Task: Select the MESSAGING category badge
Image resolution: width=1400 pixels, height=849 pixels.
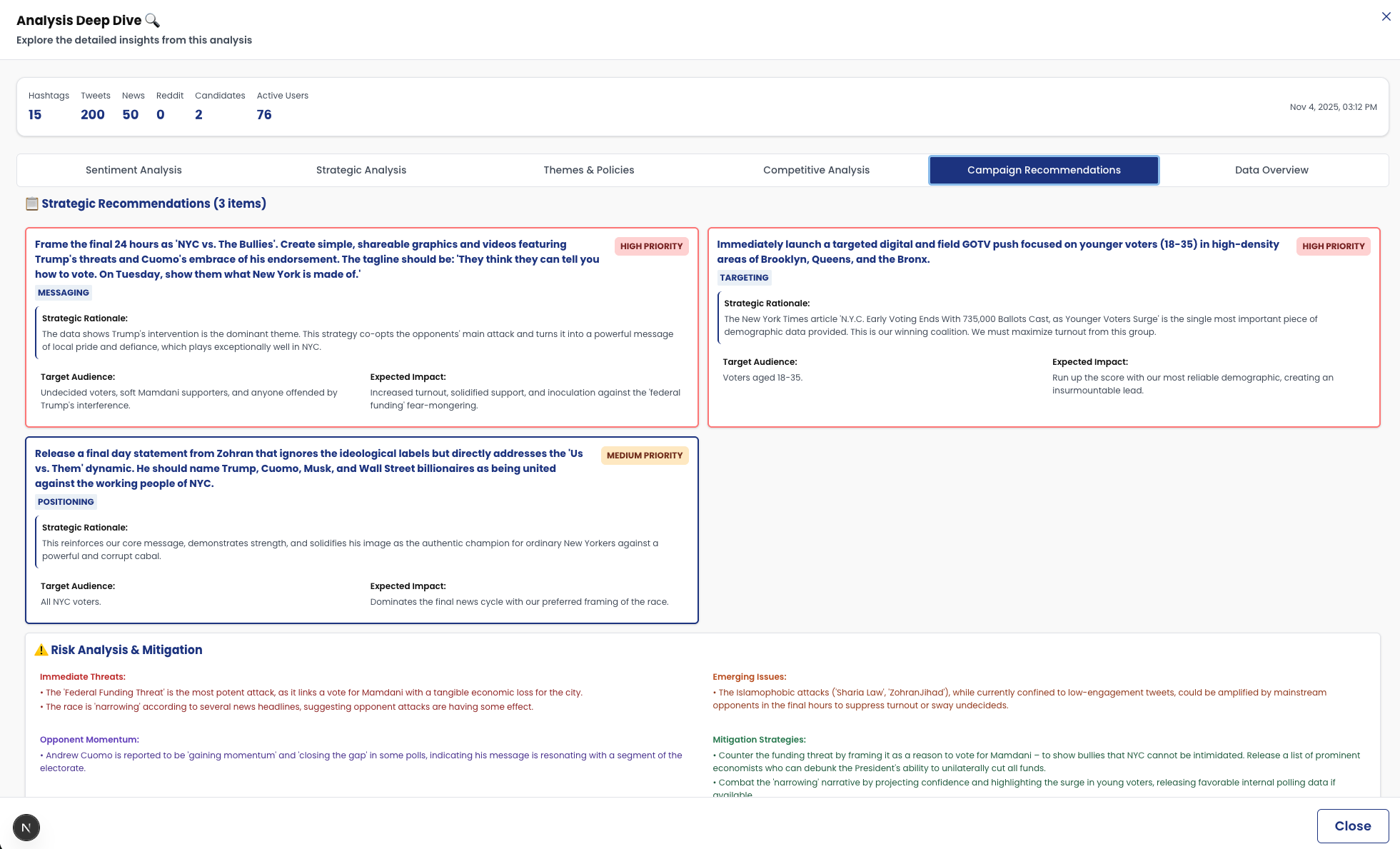Action: pyautogui.click(x=64, y=292)
